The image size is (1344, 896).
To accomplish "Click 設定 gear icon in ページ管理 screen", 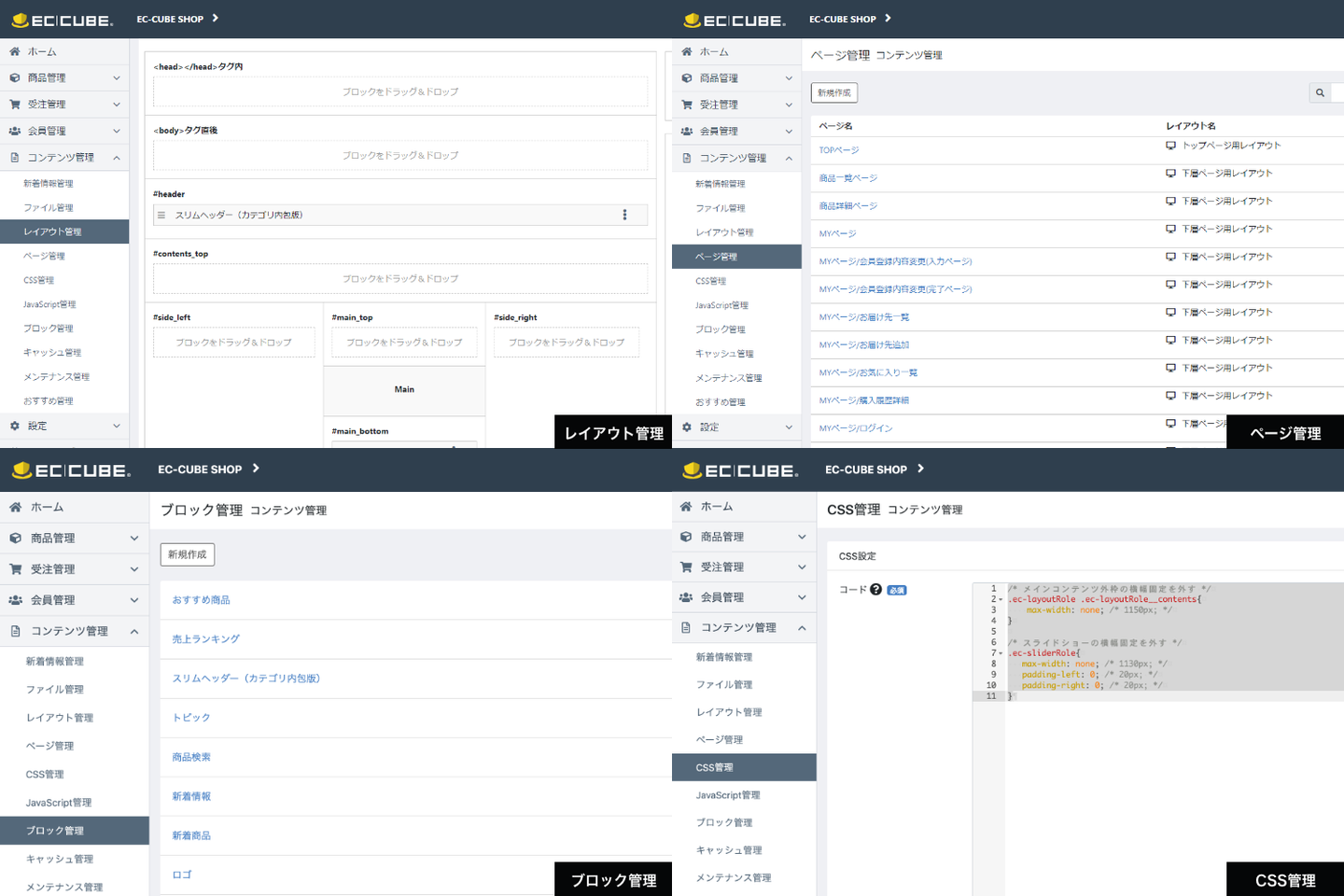I will pos(687,427).
